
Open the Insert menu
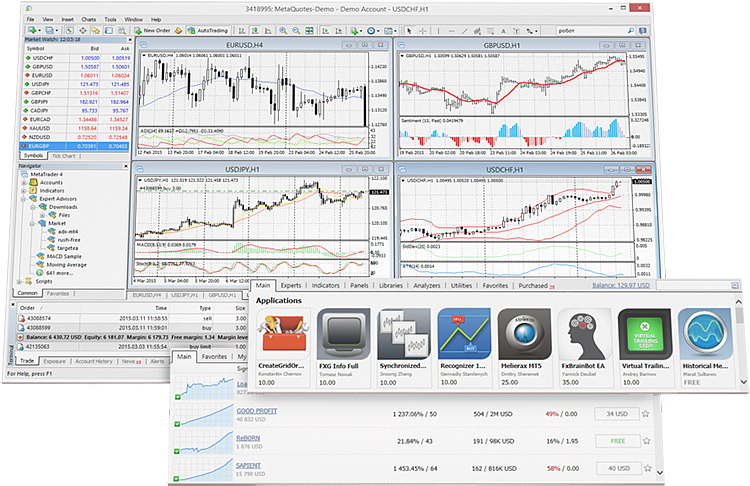(x=67, y=19)
